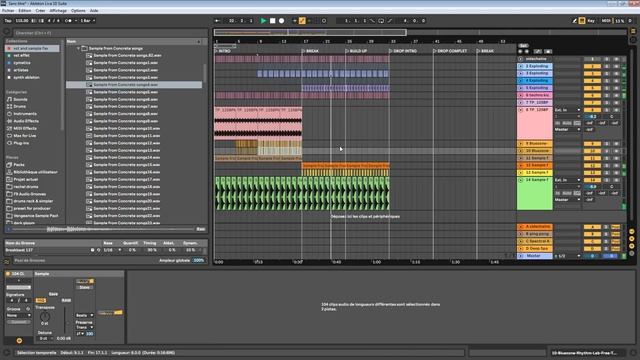Screen dimensions: 640x360
Task: Toggle the Arrangement Loop switch
Action: click(381, 20)
